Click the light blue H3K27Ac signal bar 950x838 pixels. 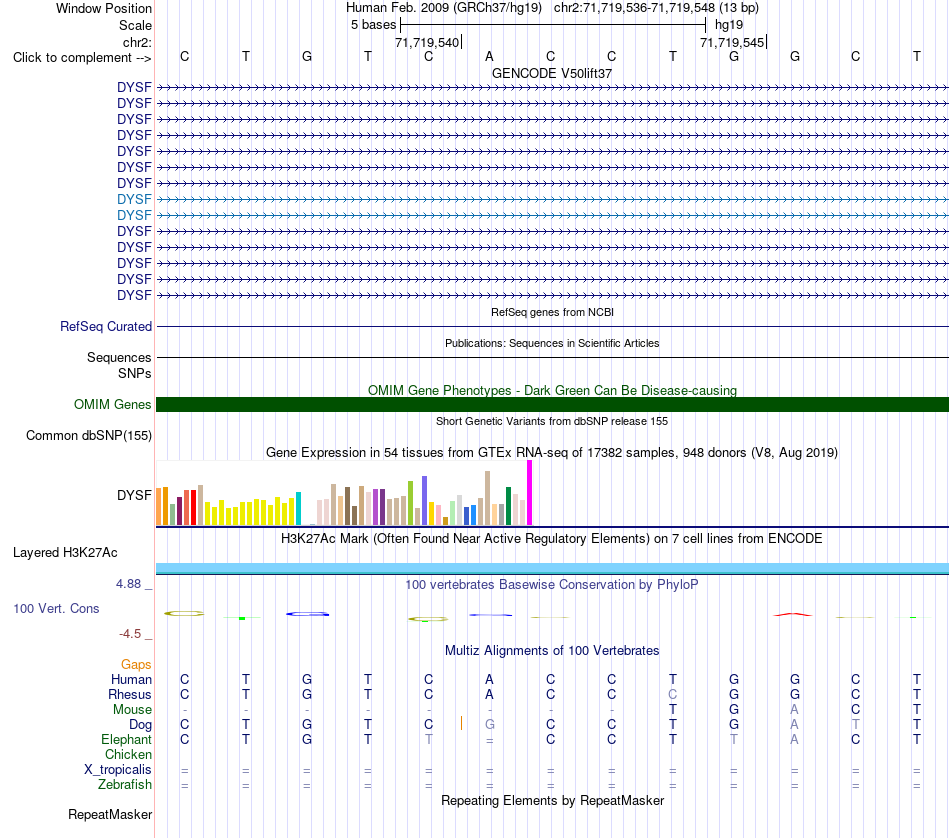pyautogui.click(x=552, y=568)
